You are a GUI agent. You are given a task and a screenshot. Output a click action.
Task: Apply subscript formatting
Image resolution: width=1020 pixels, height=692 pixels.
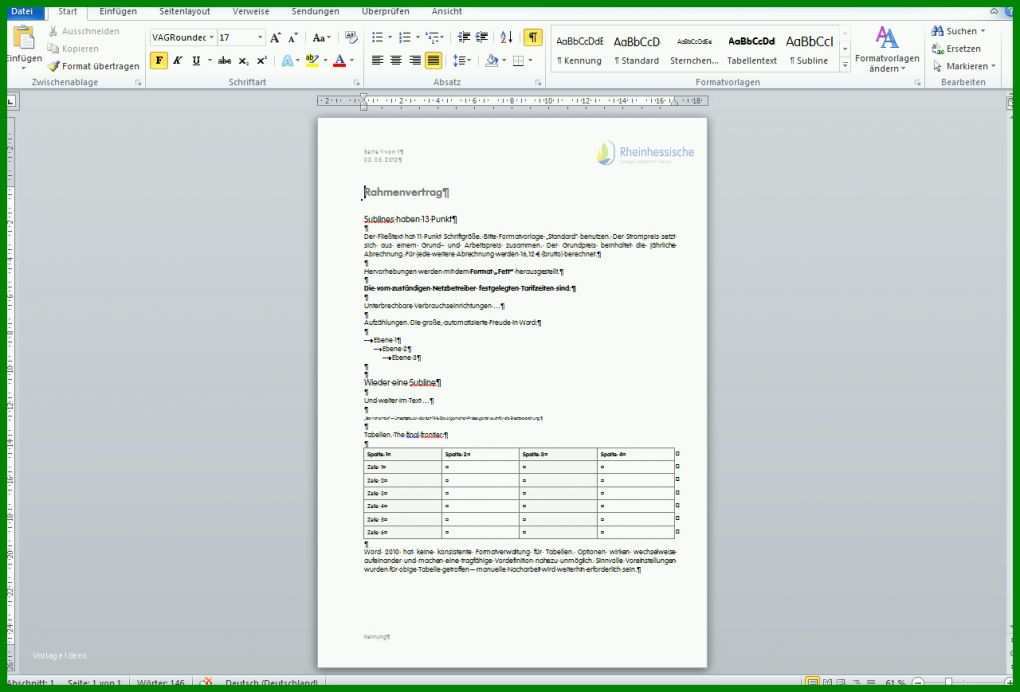coord(243,60)
